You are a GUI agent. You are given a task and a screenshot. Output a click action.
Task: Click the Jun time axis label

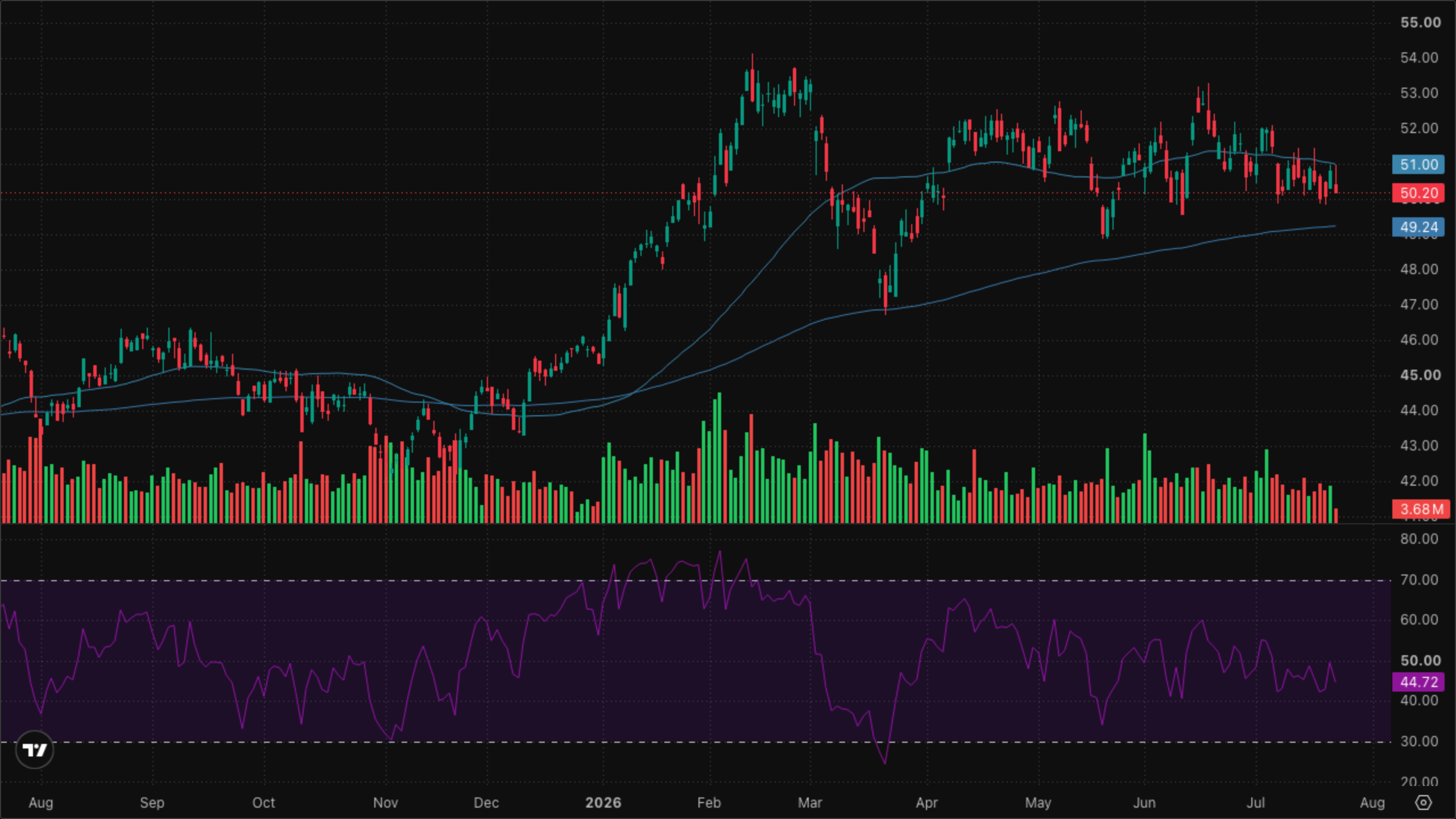pyautogui.click(x=1144, y=803)
